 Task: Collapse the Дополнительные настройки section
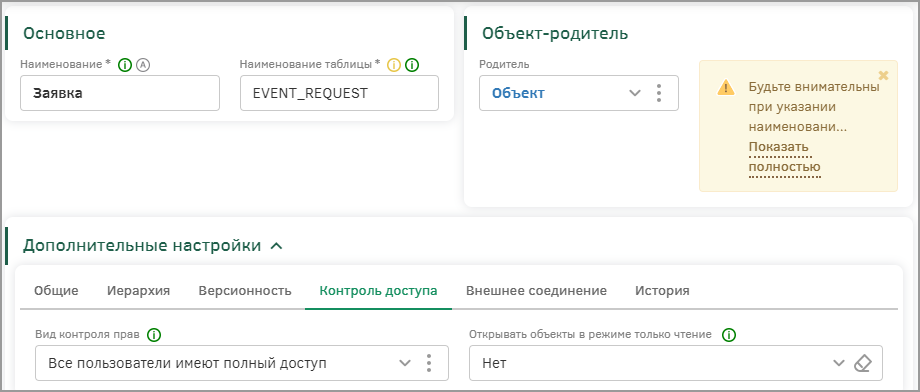click(276, 246)
